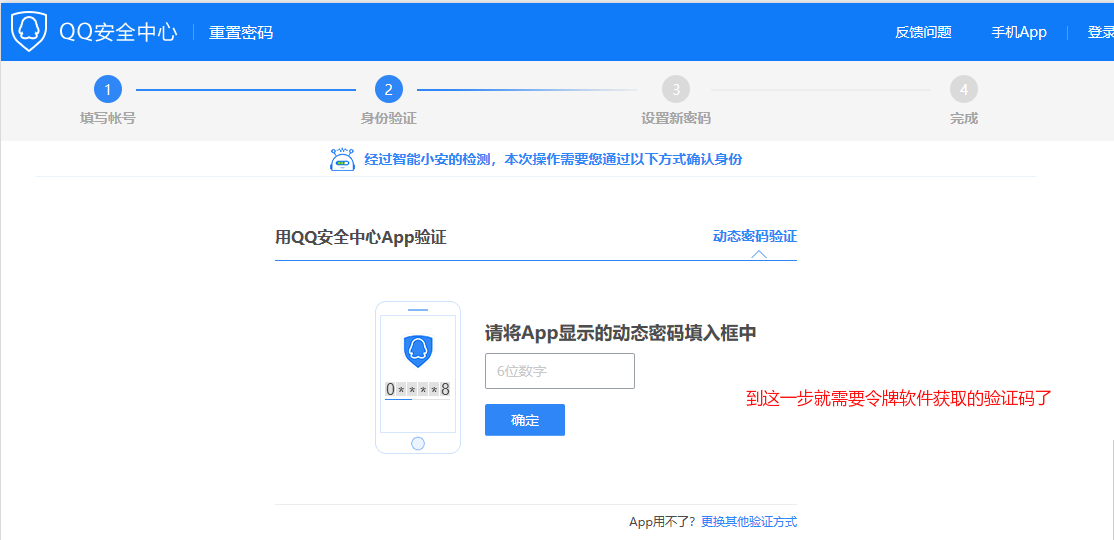Click step 3 circle 设置新密码
Screen dimensions: 1114x540
[676, 90]
